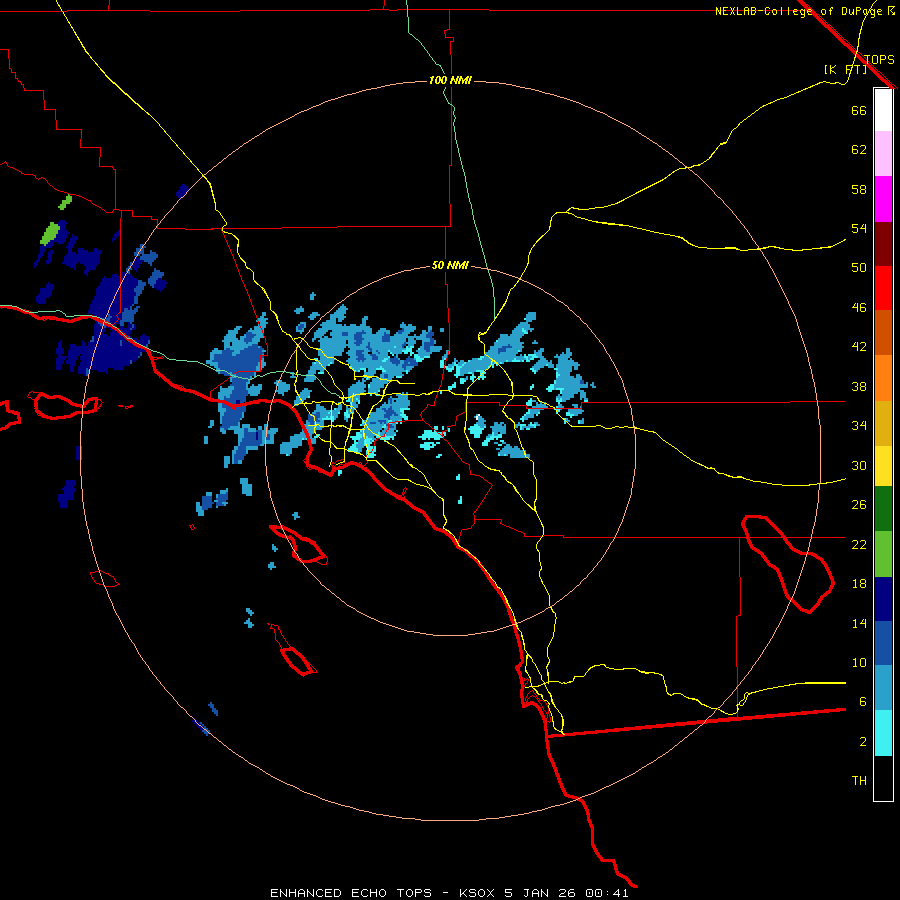Click the "22" scale value
The image size is (900, 900).
(859, 544)
